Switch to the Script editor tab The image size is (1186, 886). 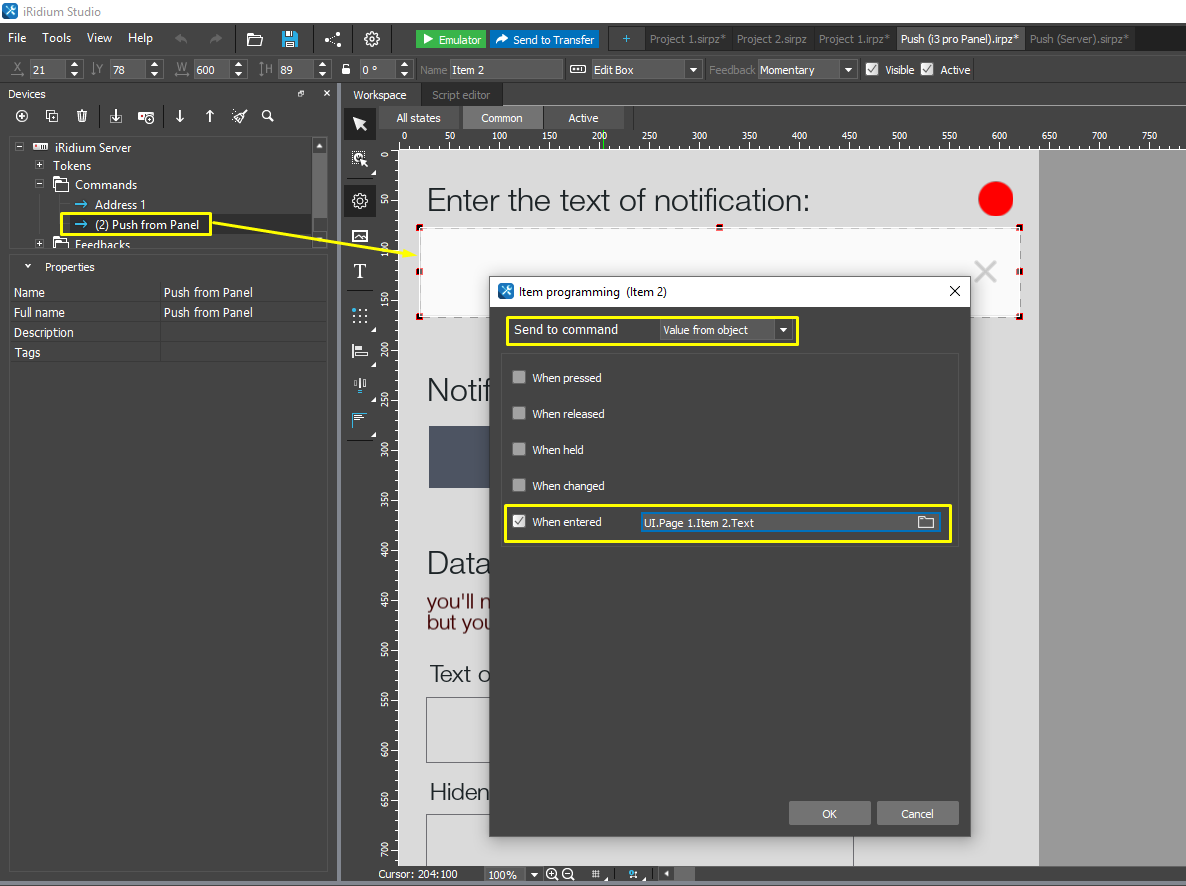460,95
